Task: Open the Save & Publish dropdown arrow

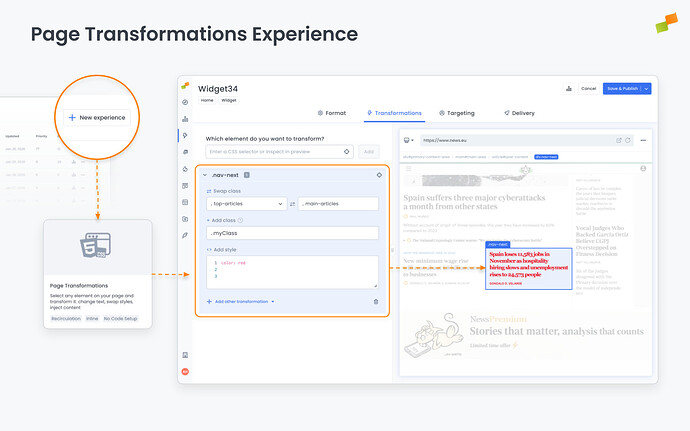Action: point(646,88)
